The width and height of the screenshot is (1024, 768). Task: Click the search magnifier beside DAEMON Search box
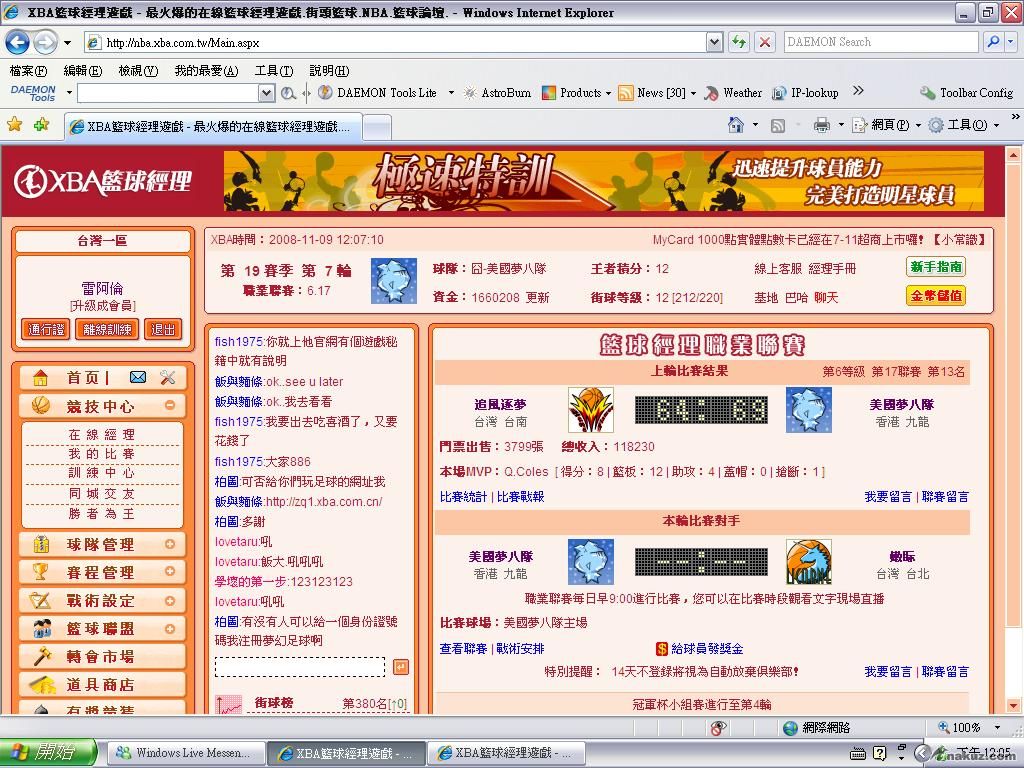click(993, 42)
